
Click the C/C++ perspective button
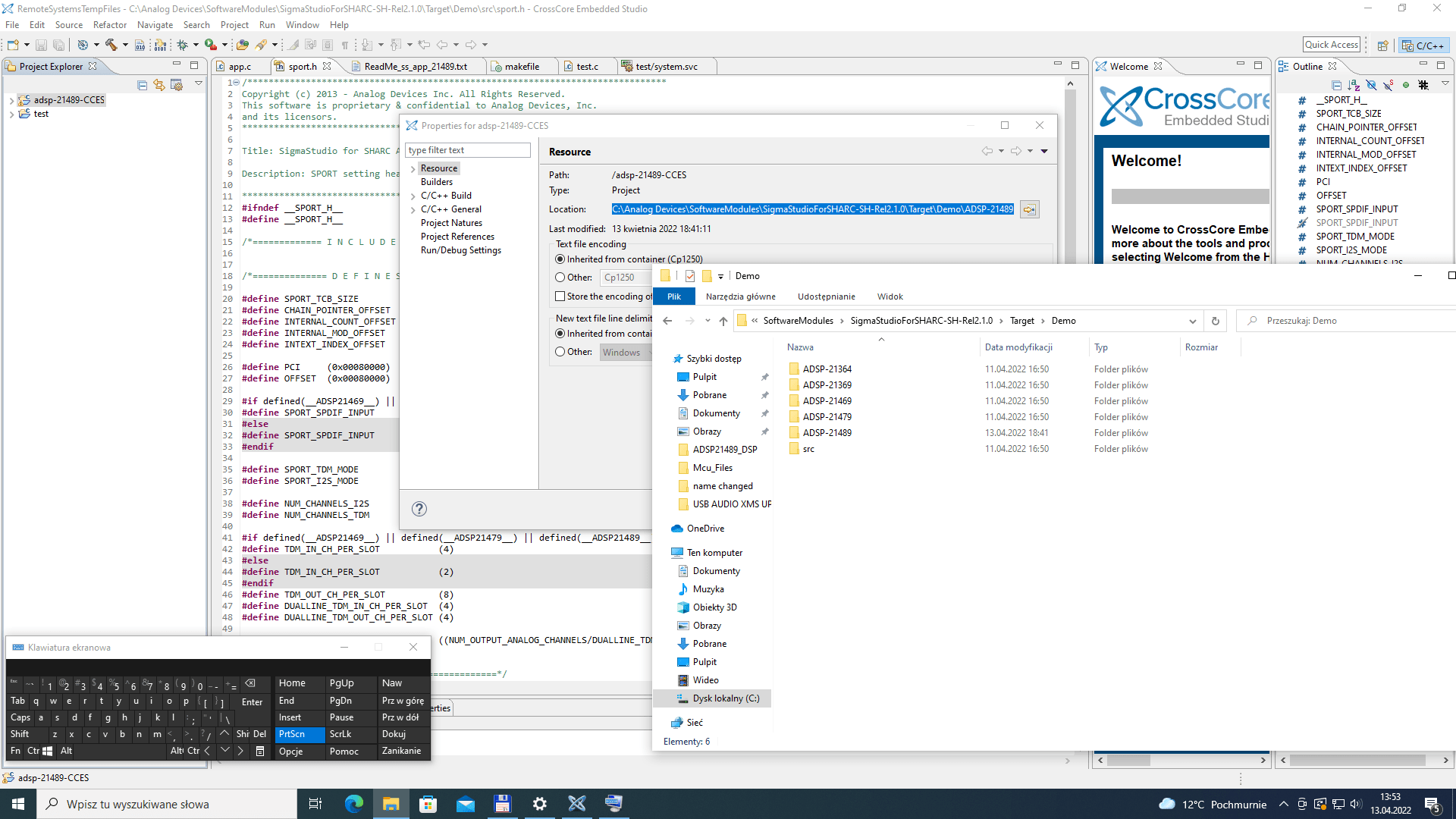1424,45
